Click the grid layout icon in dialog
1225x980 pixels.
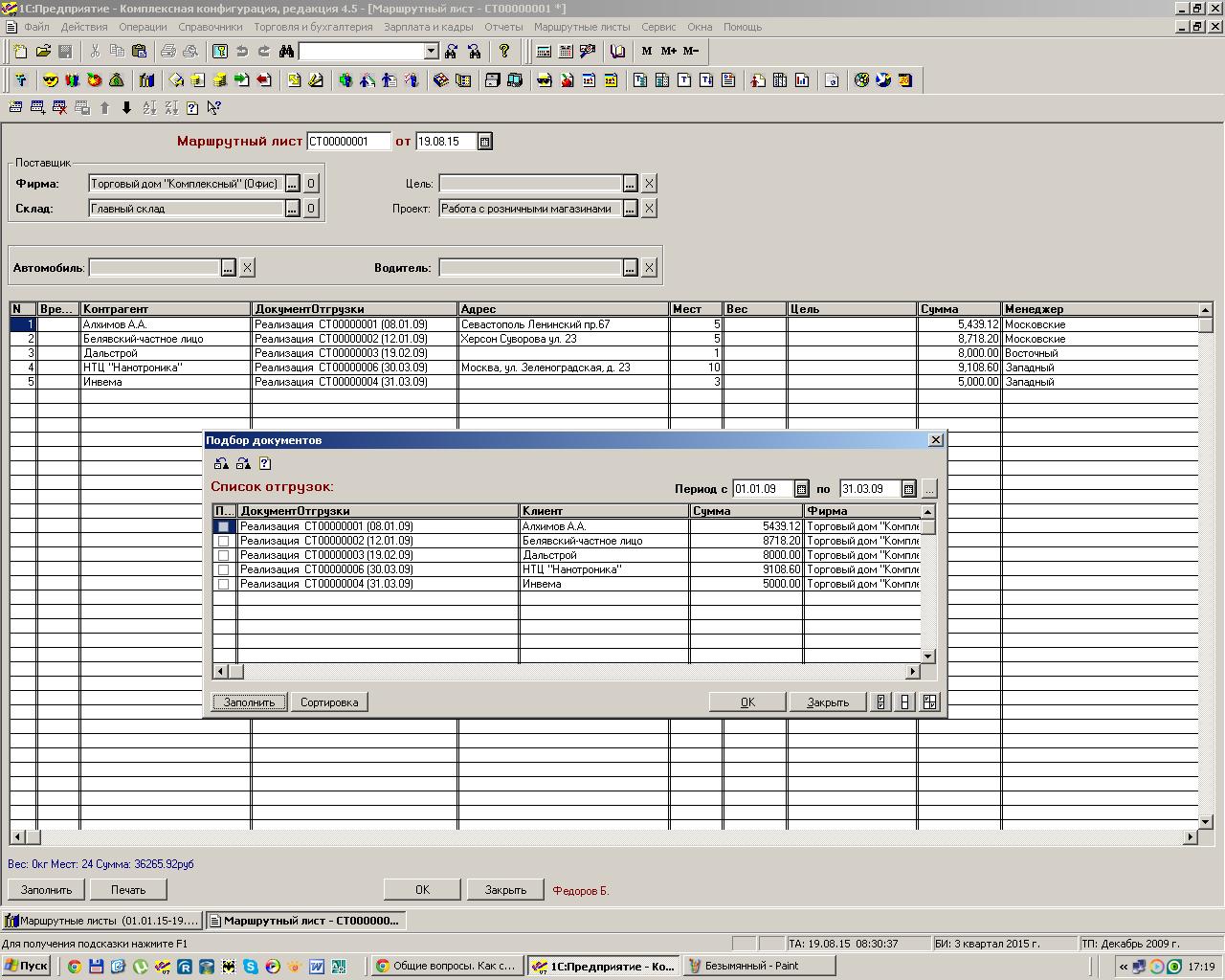pyautogui.click(x=929, y=702)
